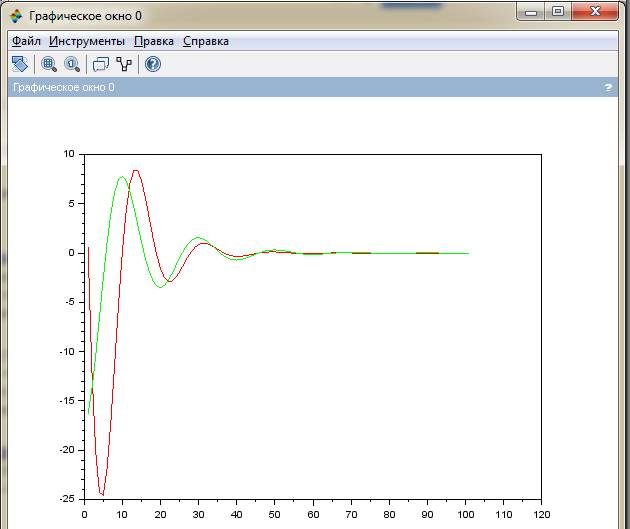
Task: Select the zoom area magnifier icon
Action: (x=49, y=64)
